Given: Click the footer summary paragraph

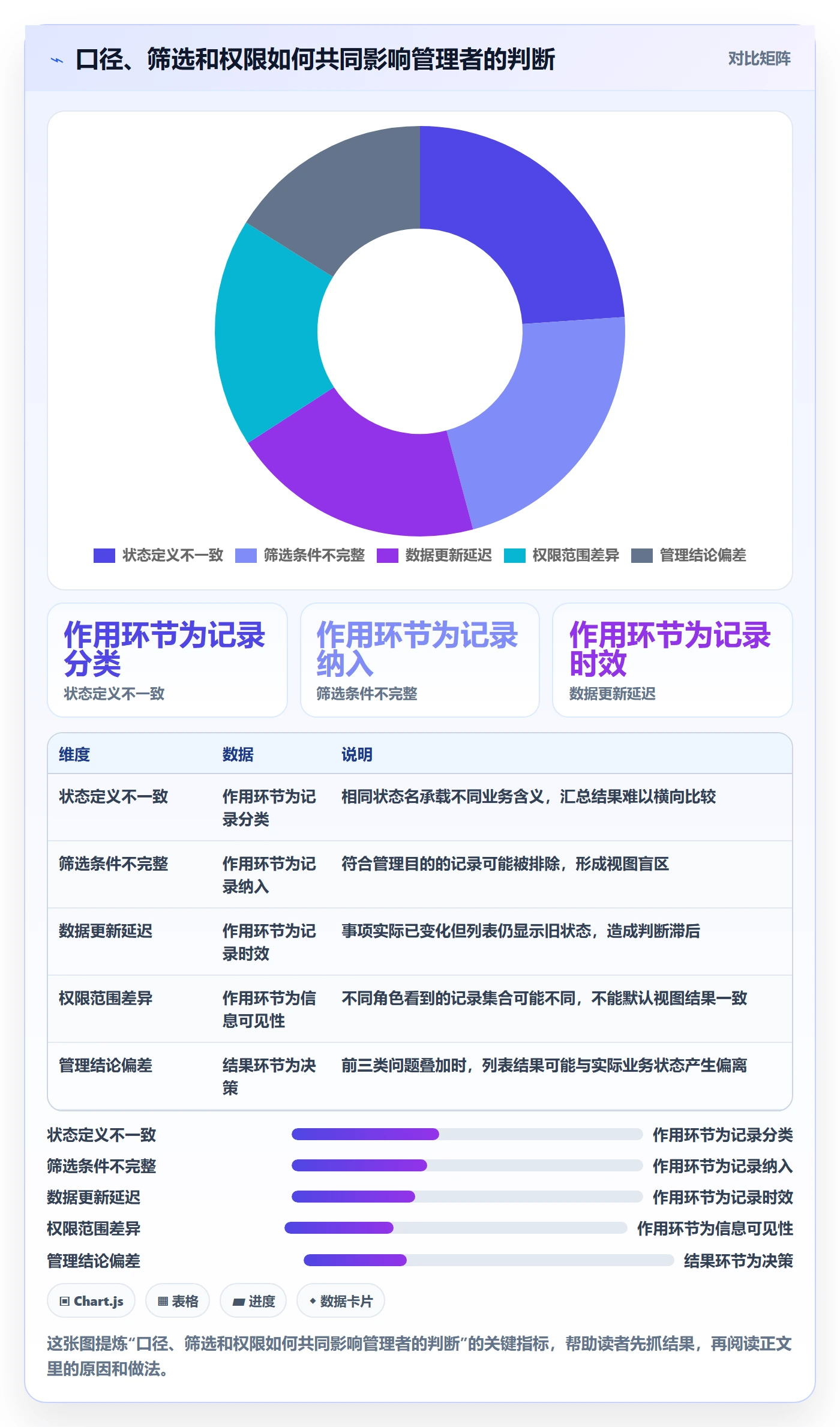Looking at the screenshot, I should (420, 1356).
